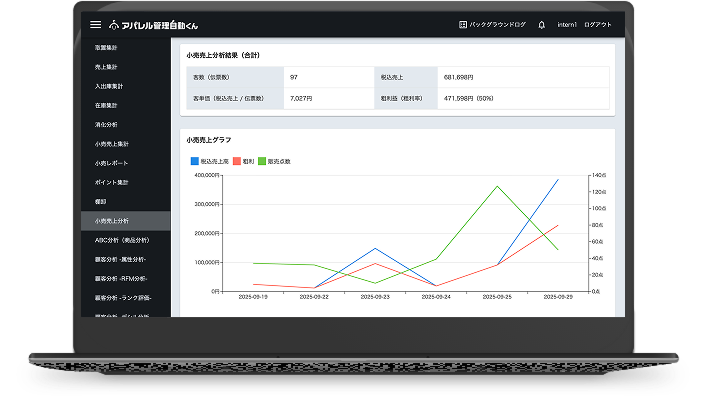Open 消化分析 in the sidebar
The width and height of the screenshot is (706, 401).
coord(105,124)
